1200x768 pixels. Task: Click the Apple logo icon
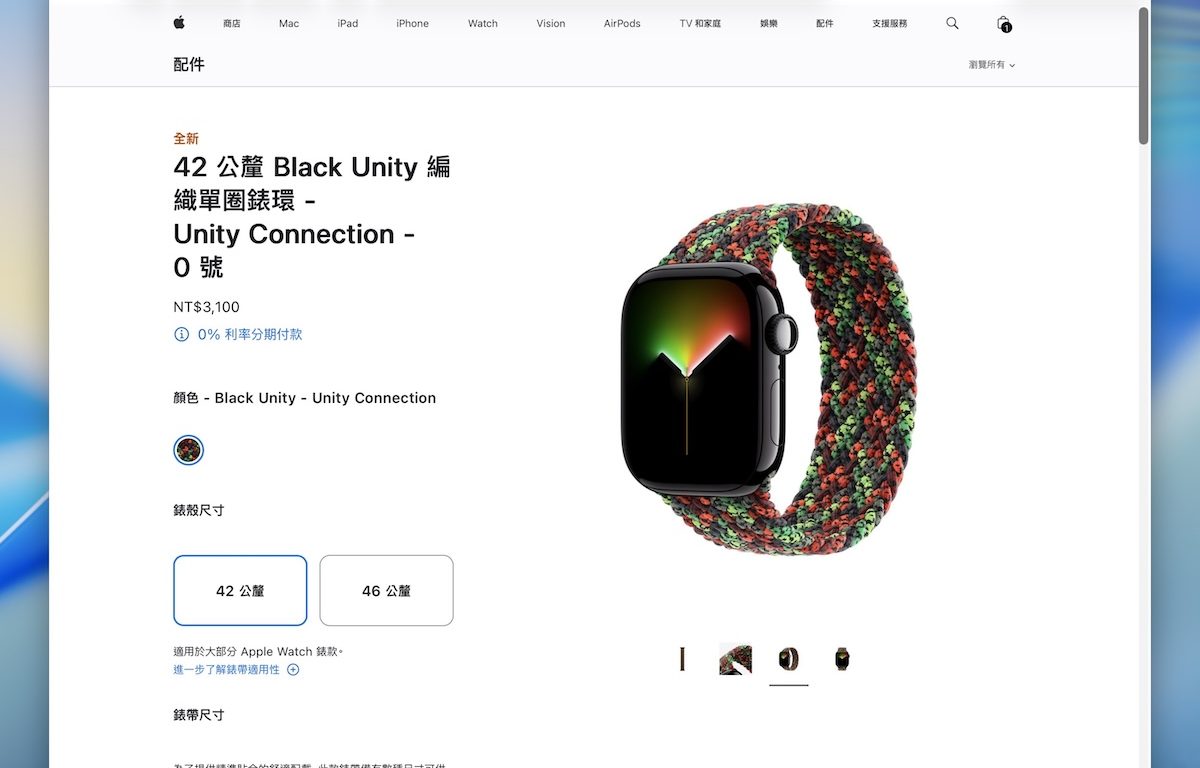pyautogui.click(x=179, y=23)
